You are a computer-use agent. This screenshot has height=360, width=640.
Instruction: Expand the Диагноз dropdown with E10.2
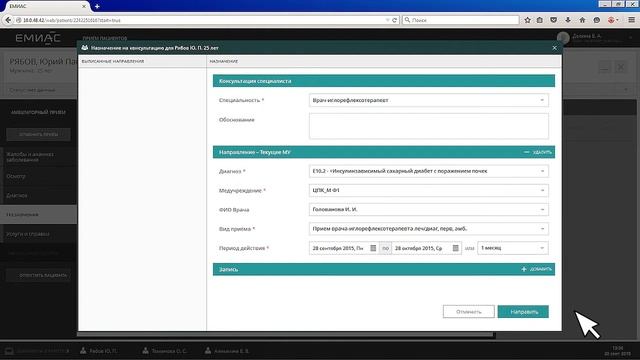[542, 171]
